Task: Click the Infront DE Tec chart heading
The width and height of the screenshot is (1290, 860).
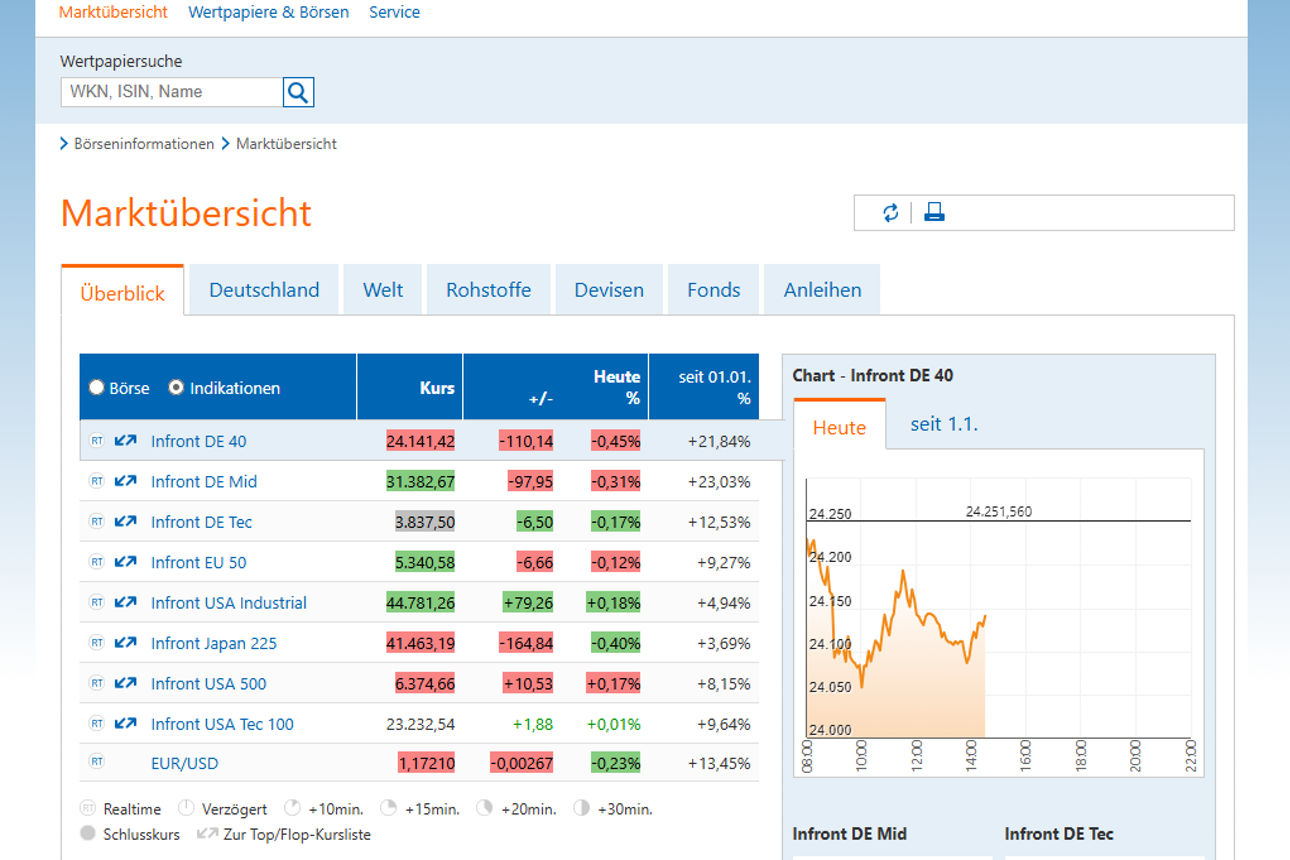Action: coord(1059,833)
